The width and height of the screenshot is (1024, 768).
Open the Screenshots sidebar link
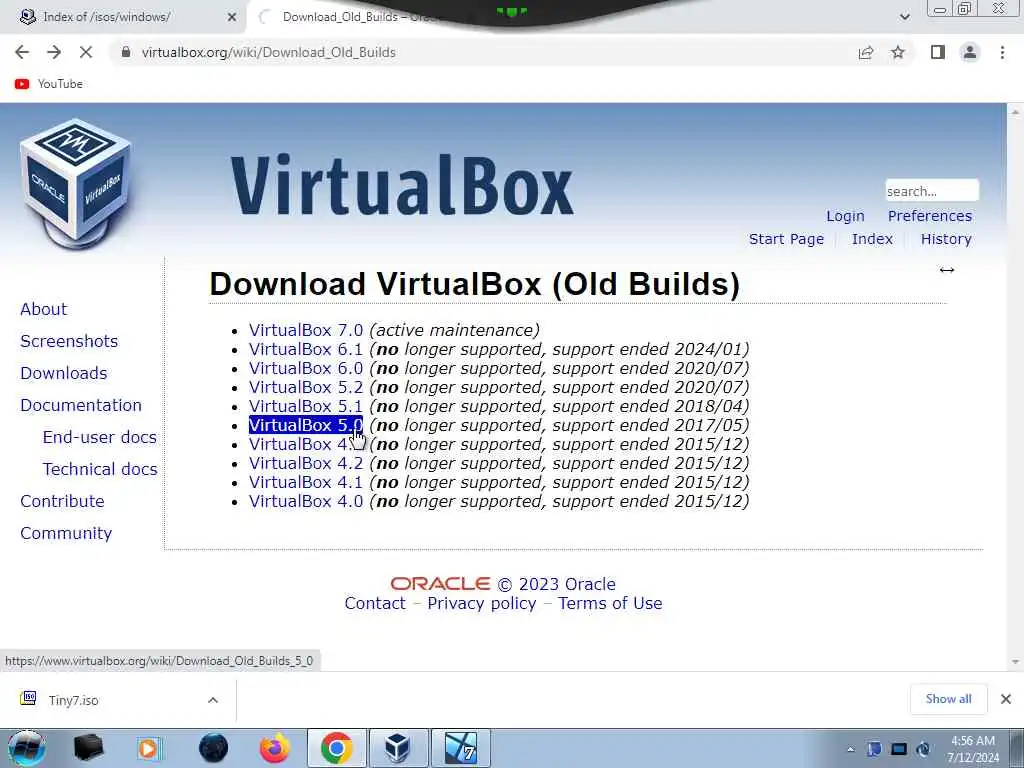[69, 341]
